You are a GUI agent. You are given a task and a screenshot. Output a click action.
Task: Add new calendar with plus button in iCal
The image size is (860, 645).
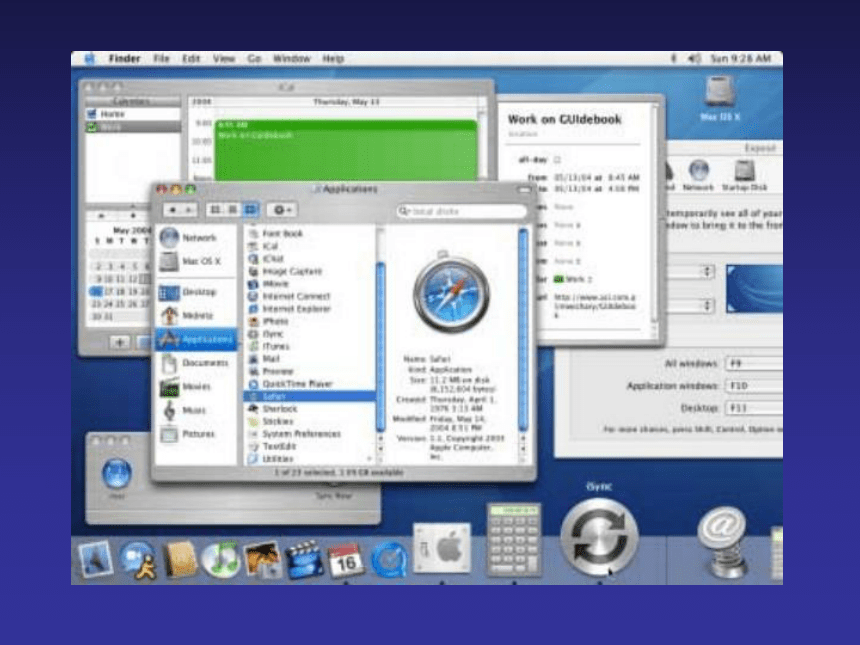pyautogui.click(x=118, y=343)
